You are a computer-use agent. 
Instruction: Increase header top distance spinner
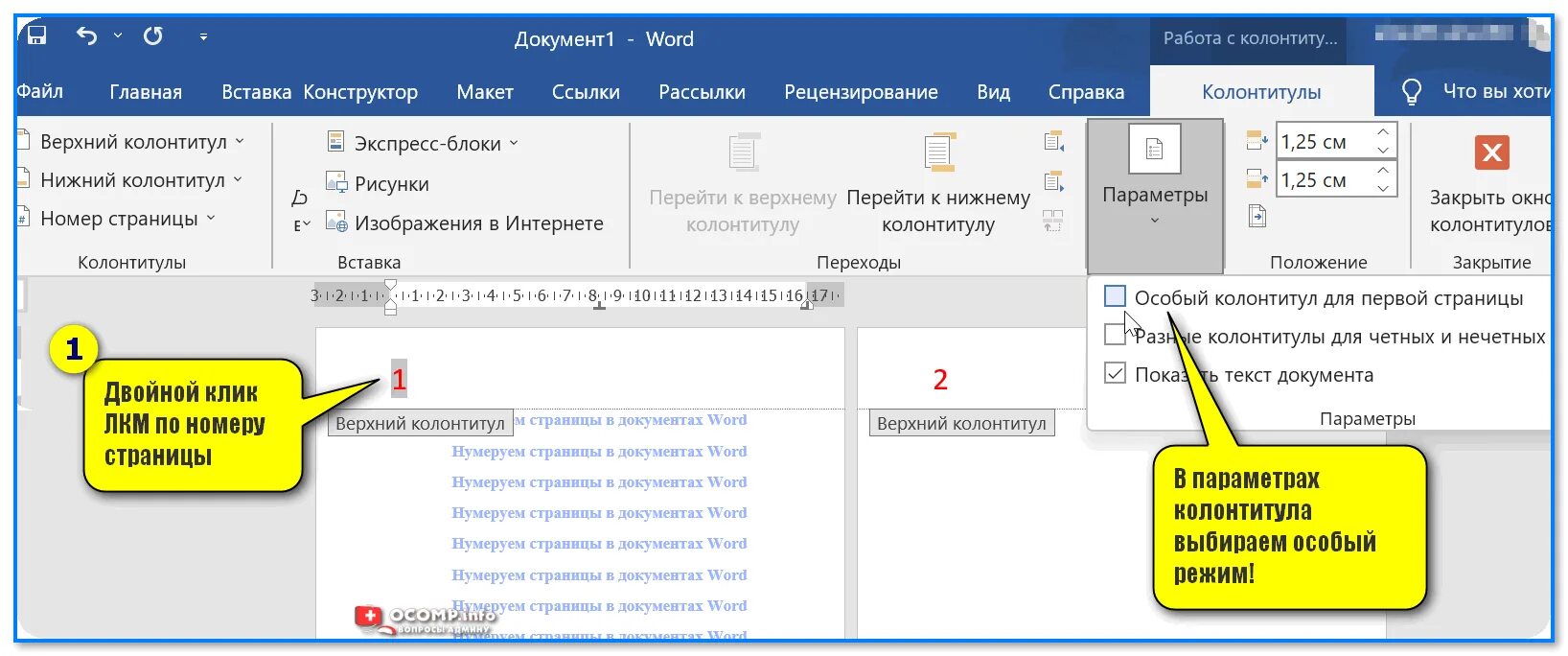1383,132
